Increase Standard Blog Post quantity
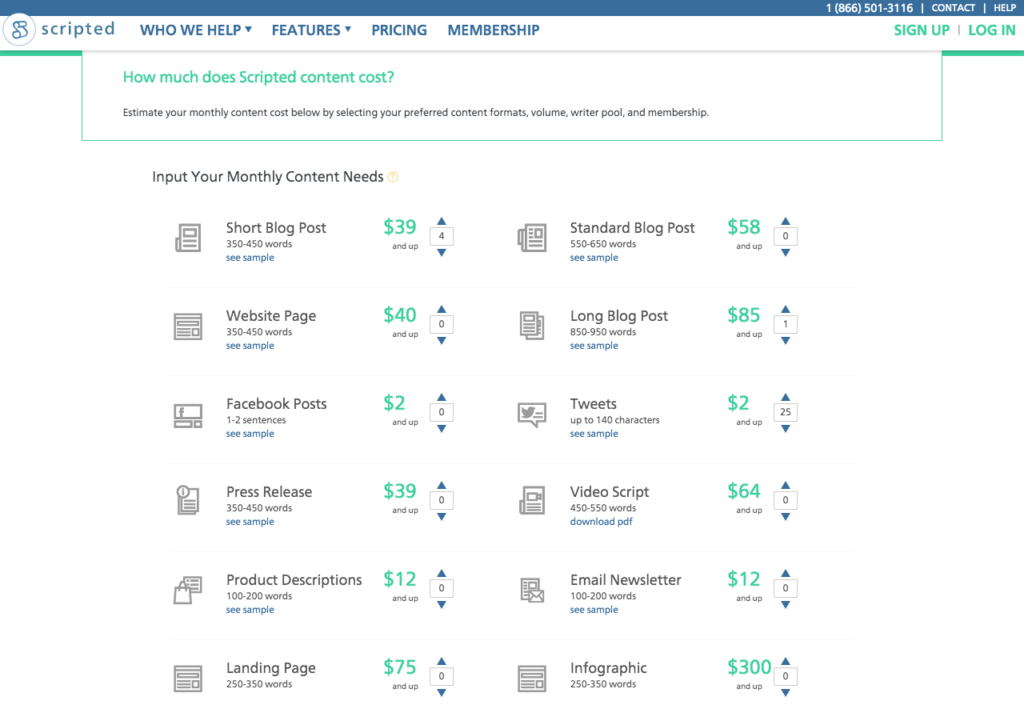This screenshot has height=725, width=1024. coord(786,221)
